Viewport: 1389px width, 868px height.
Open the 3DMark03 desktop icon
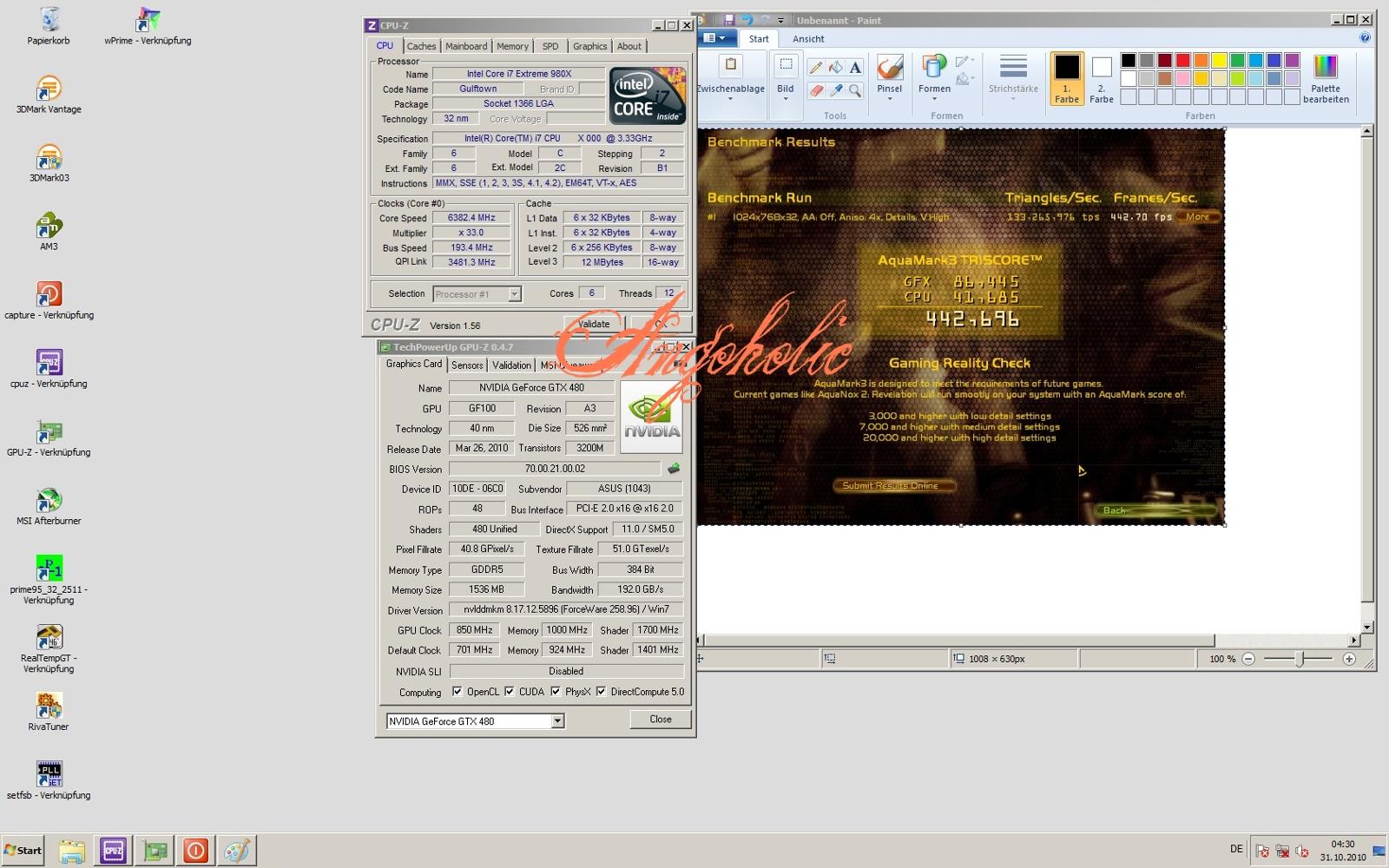coord(49,163)
